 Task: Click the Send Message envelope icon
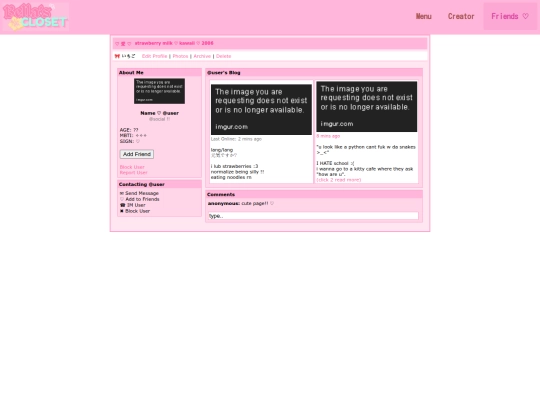(x=122, y=193)
